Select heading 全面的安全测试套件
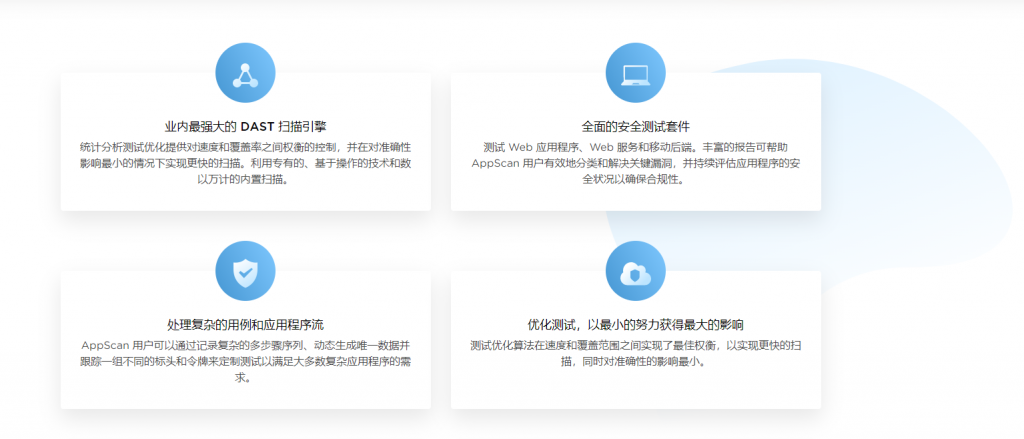Viewport: 1024px width, 439px height. [635, 126]
